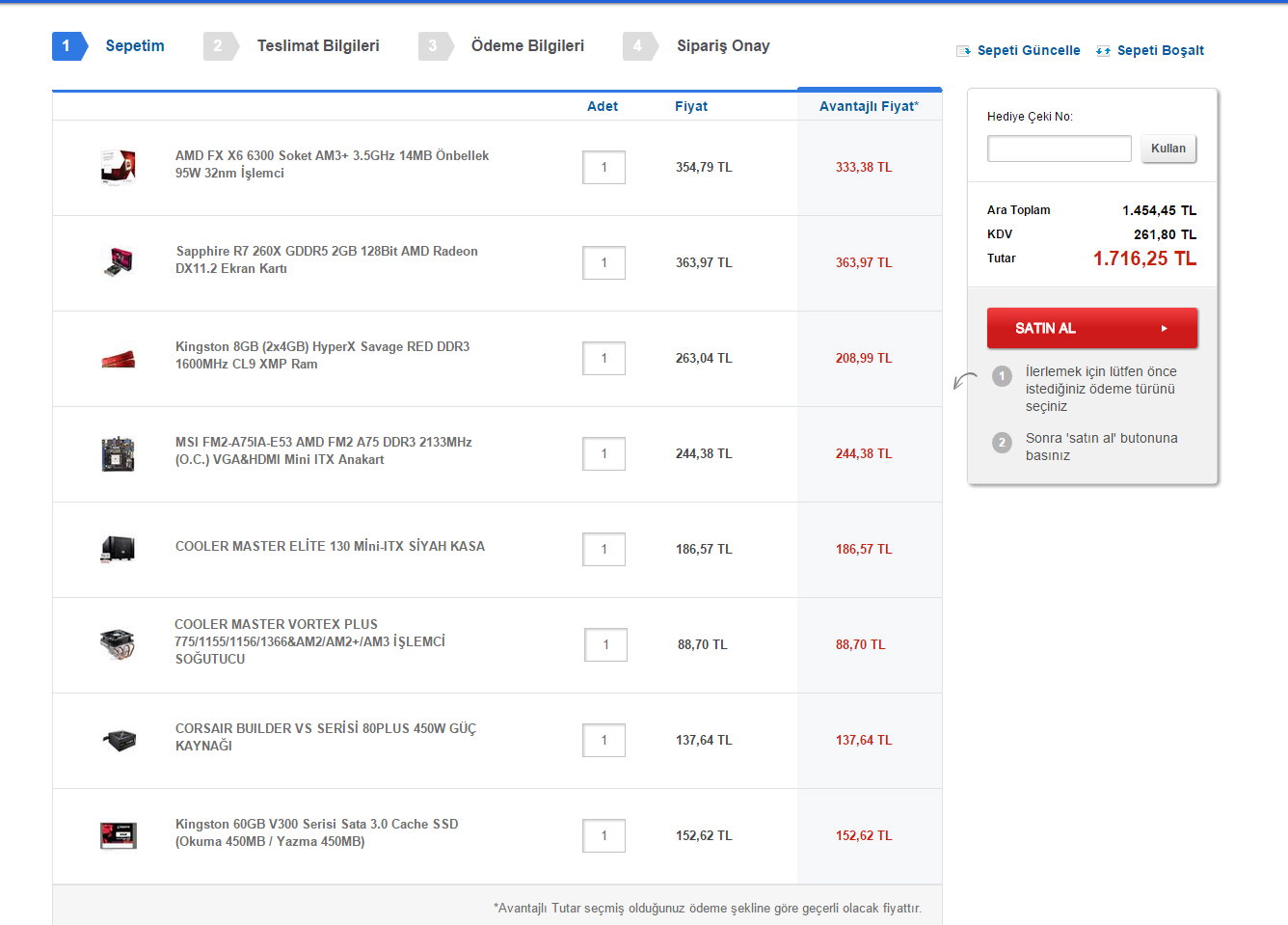Open COOLER MASTER VORTEX PLUS product name
1288x925 pixels.
point(309,641)
